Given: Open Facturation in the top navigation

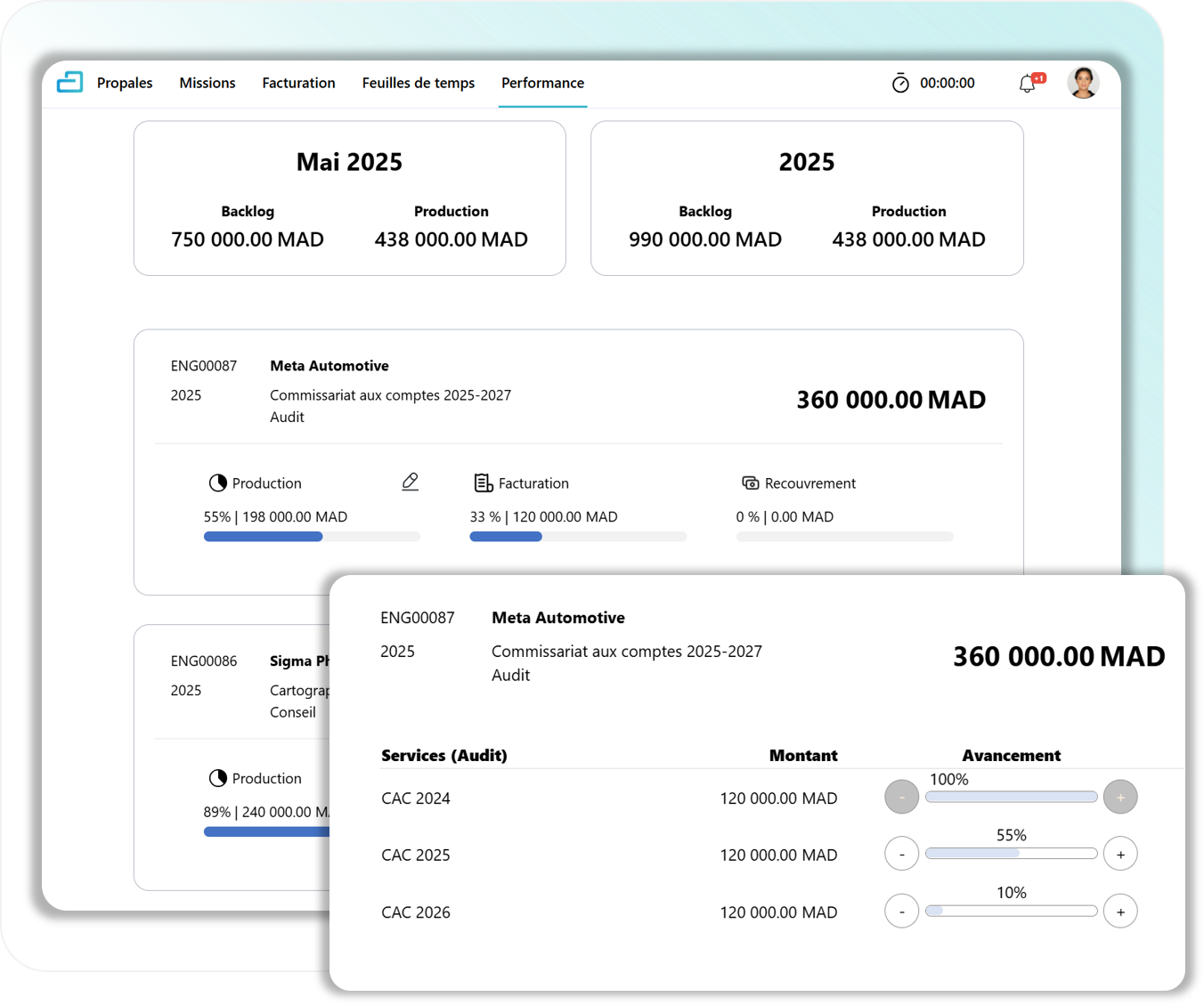Looking at the screenshot, I should pos(298,83).
